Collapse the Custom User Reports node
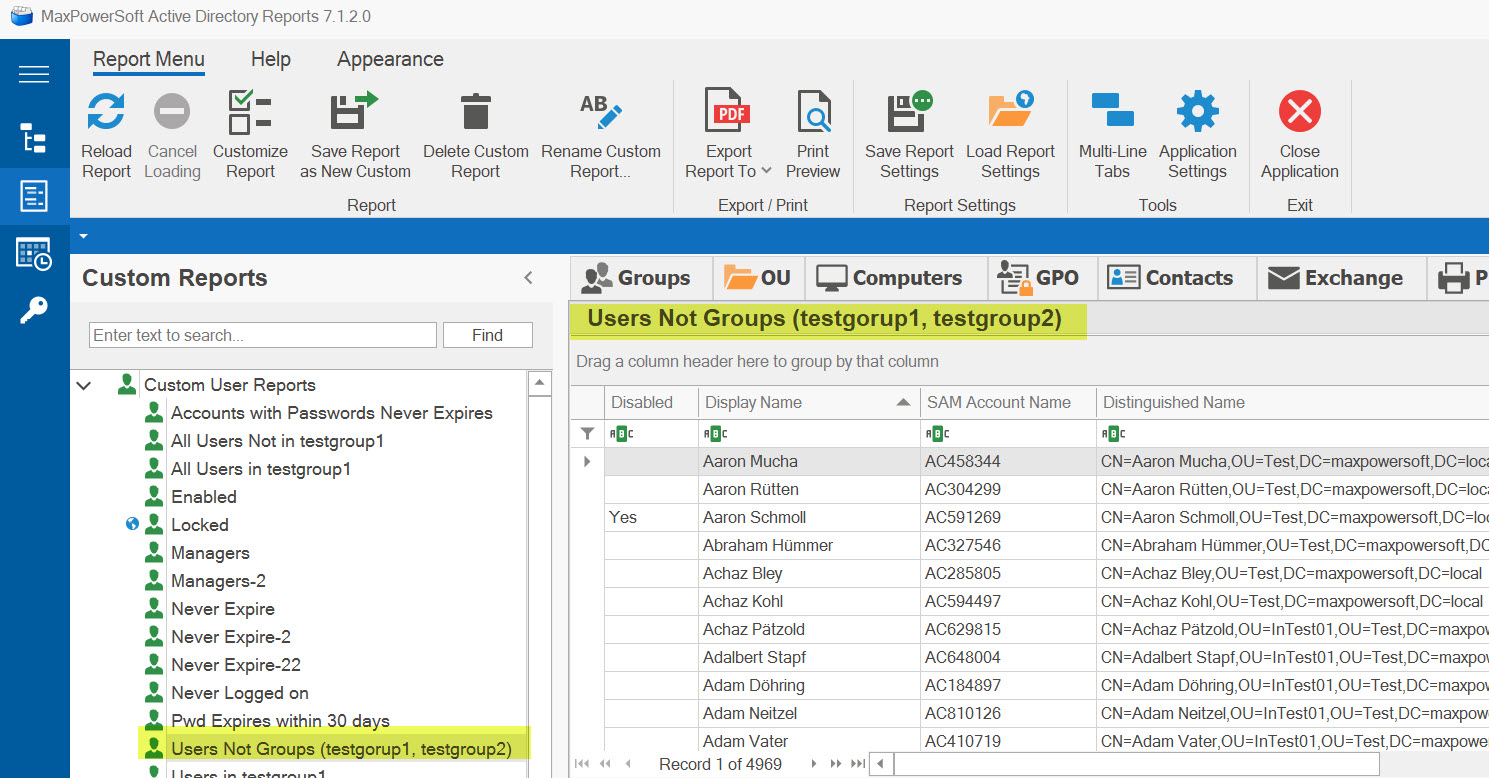The width and height of the screenshot is (1489, 778). coord(84,385)
